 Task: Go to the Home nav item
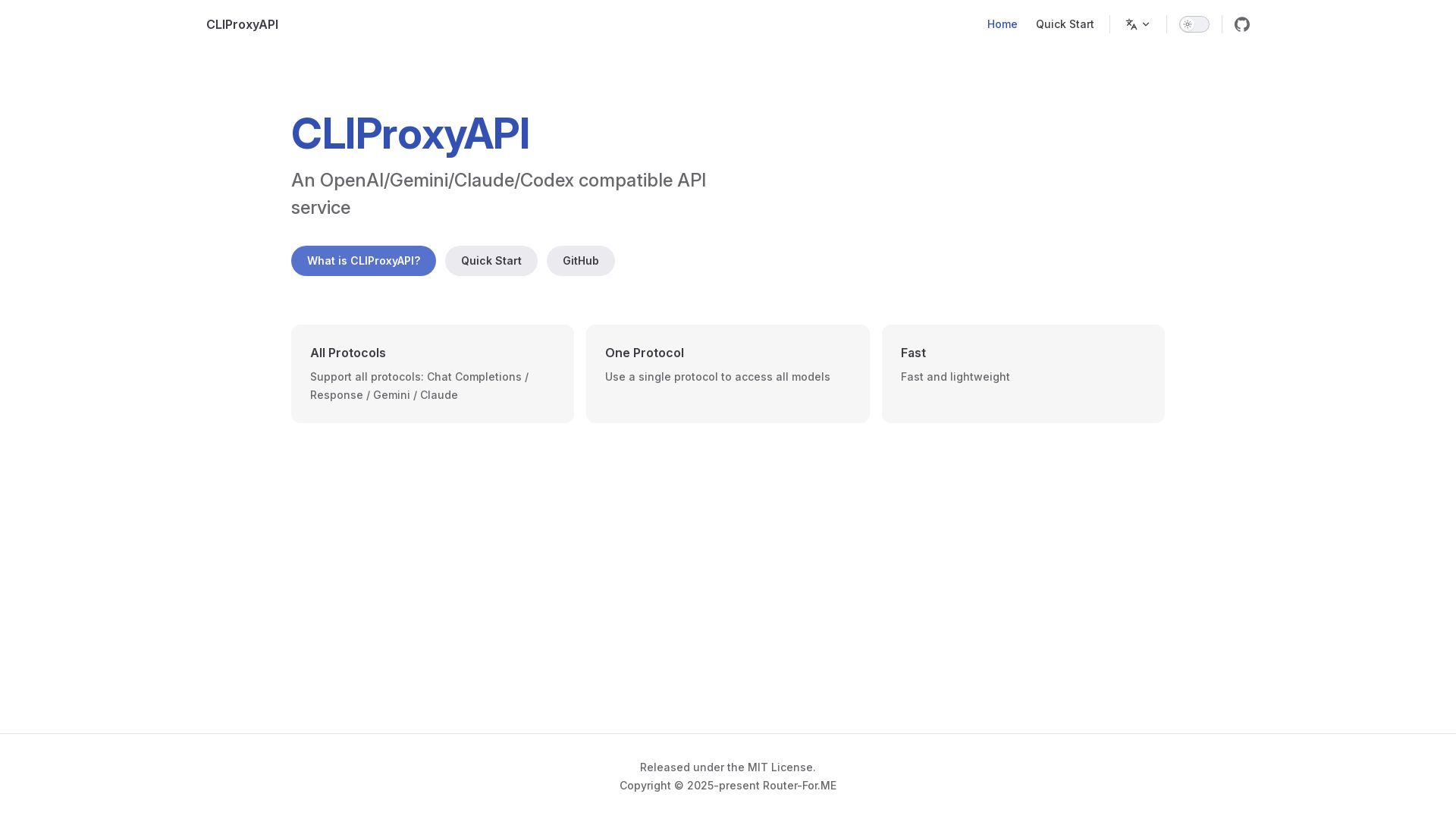[1002, 24]
